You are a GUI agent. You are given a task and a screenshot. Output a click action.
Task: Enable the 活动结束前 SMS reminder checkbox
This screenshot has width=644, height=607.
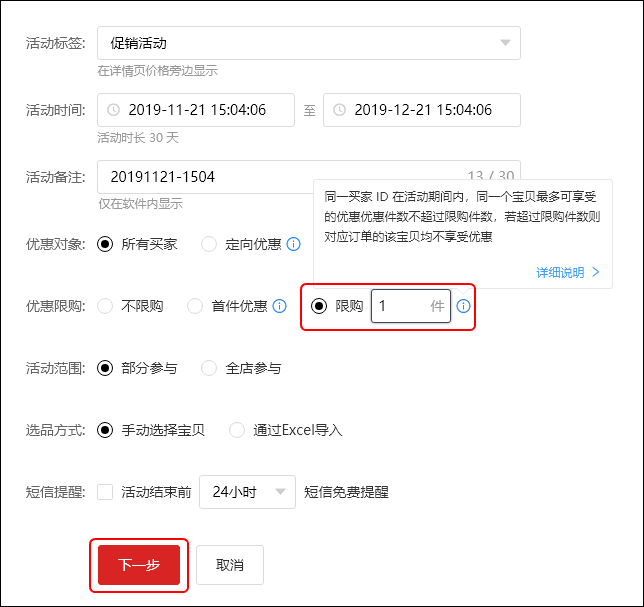point(105,492)
